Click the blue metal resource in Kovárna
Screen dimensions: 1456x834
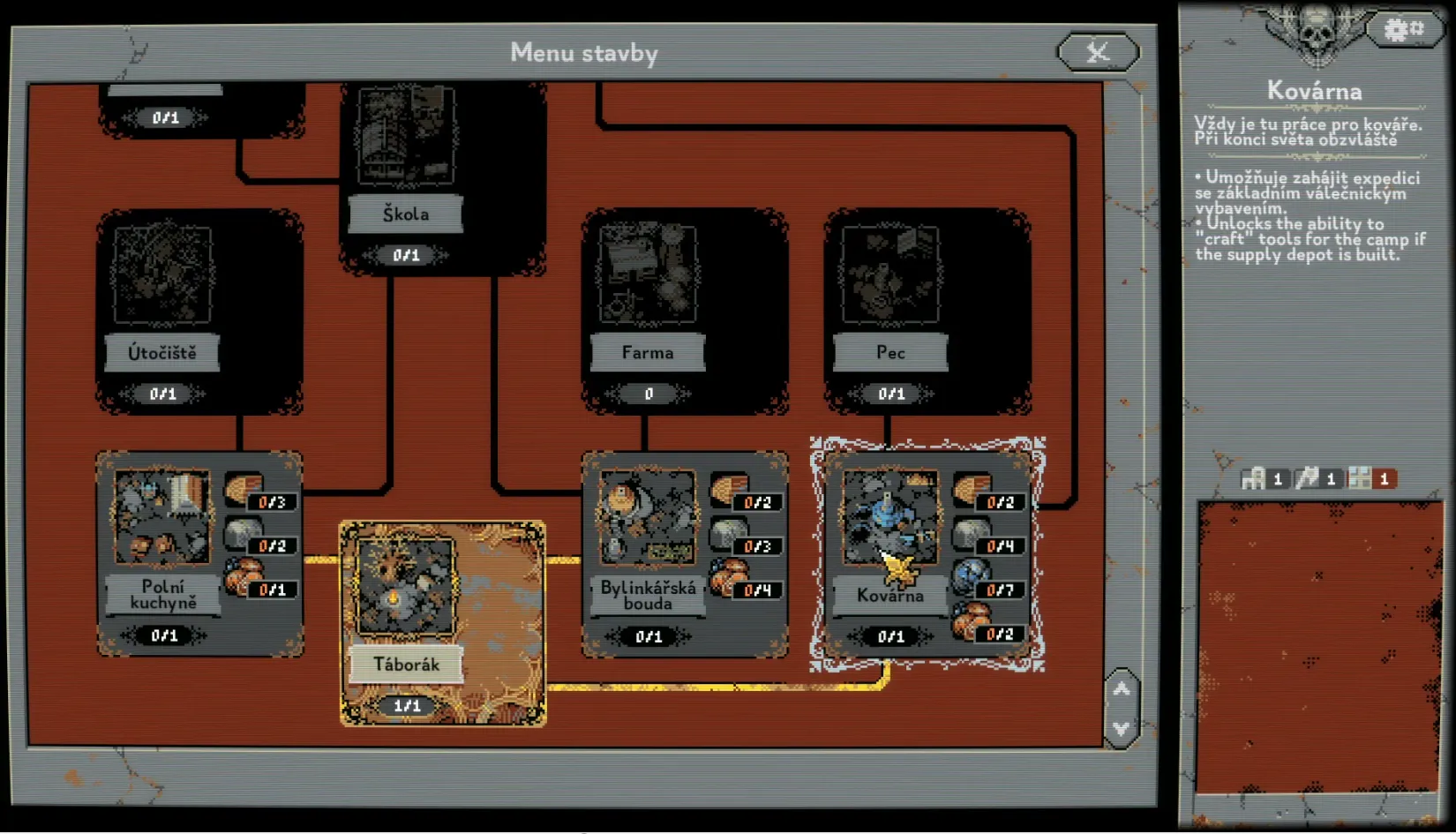(x=971, y=576)
